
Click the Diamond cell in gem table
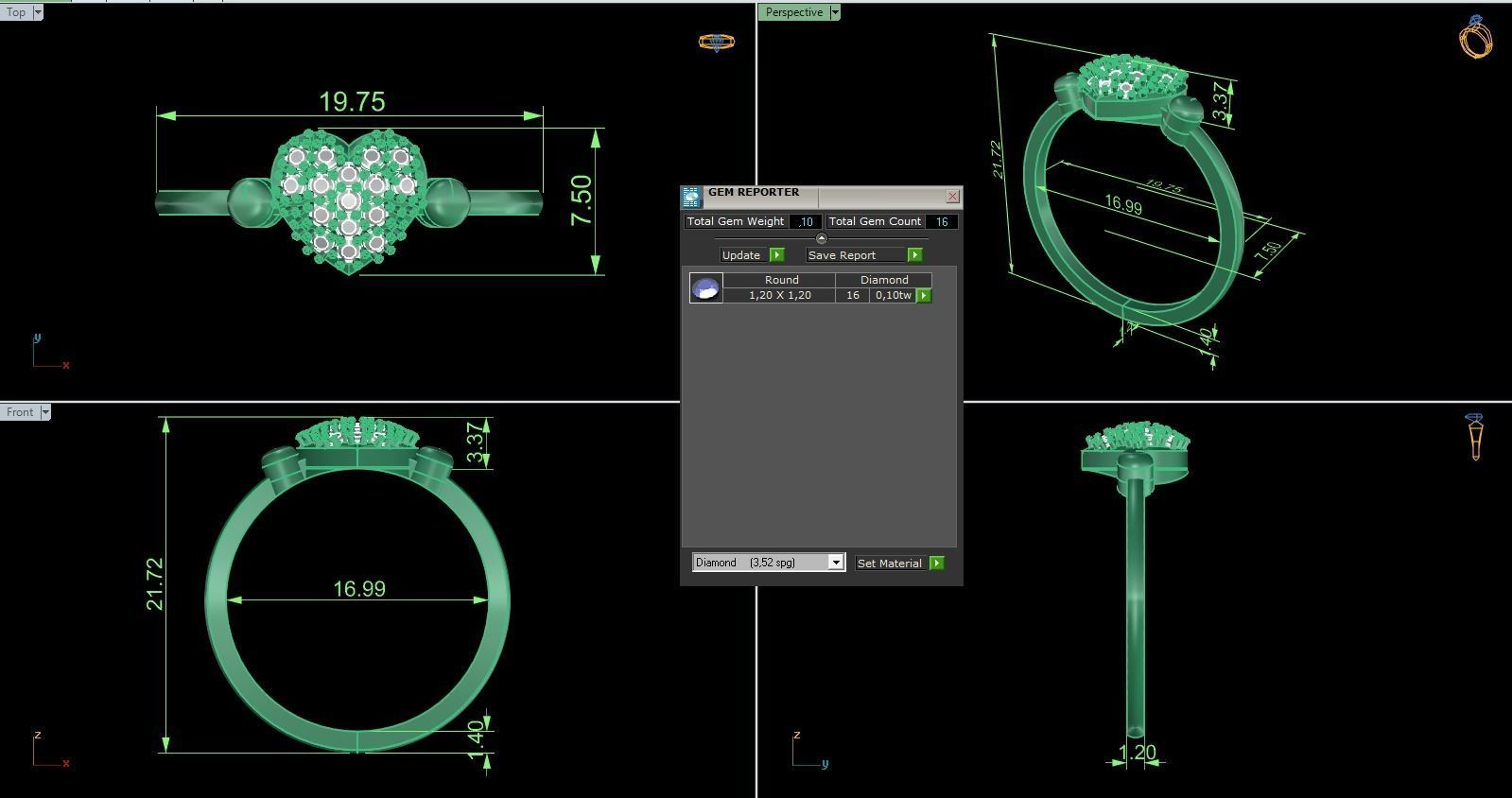[884, 280]
